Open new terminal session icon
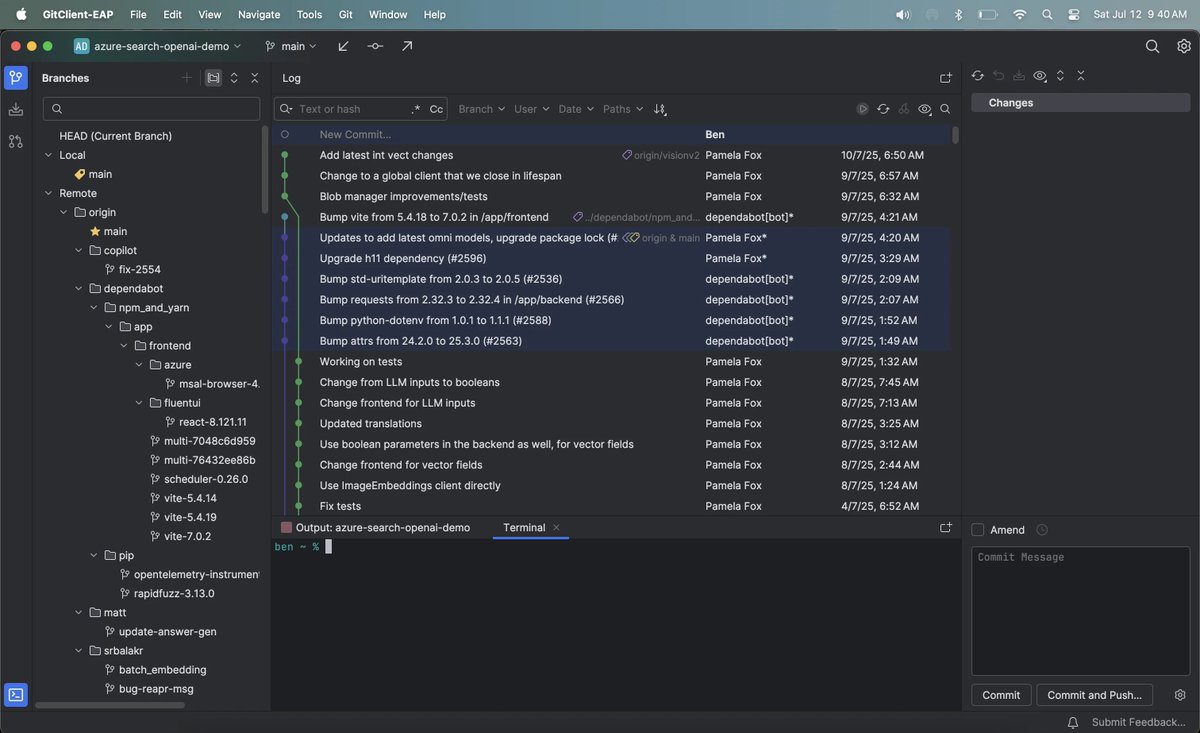1200x733 pixels. [946, 527]
